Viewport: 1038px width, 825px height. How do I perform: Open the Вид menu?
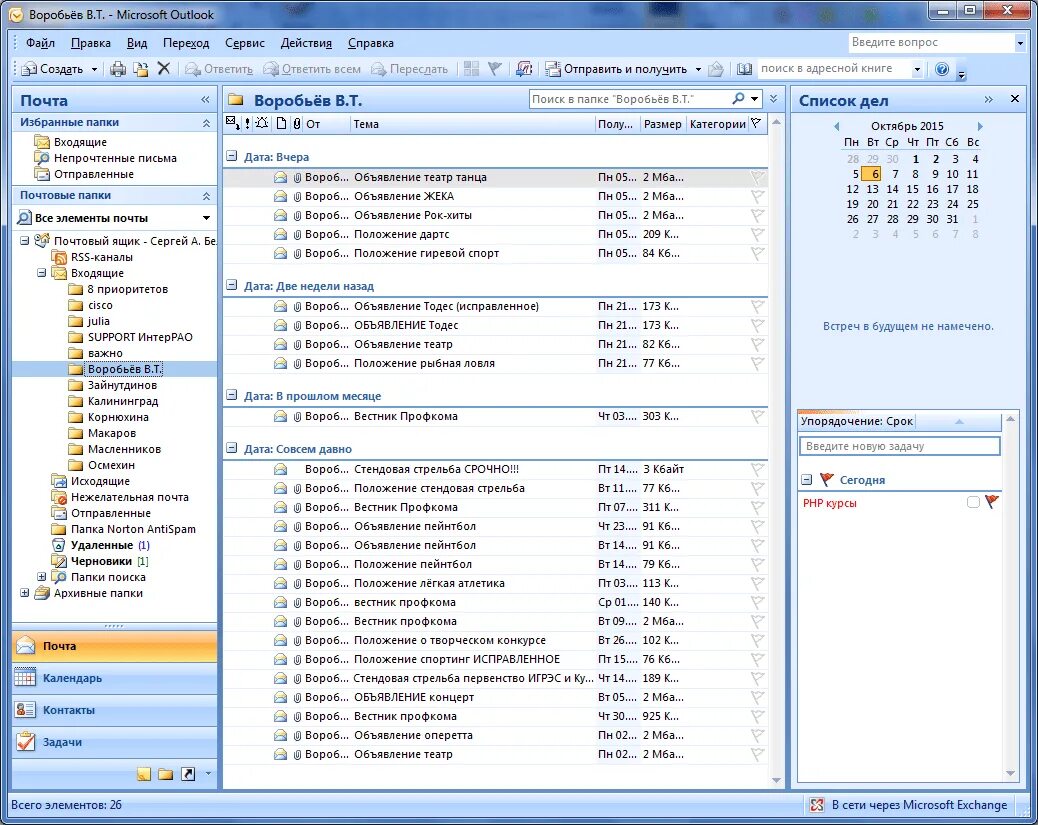coord(137,43)
